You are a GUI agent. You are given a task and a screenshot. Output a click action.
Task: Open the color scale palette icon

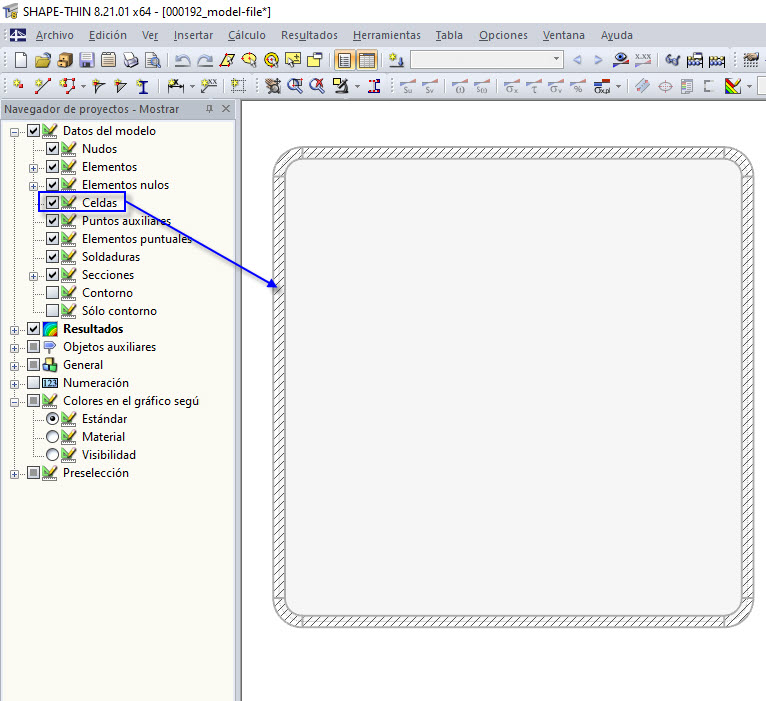pyautogui.click(x=733, y=86)
